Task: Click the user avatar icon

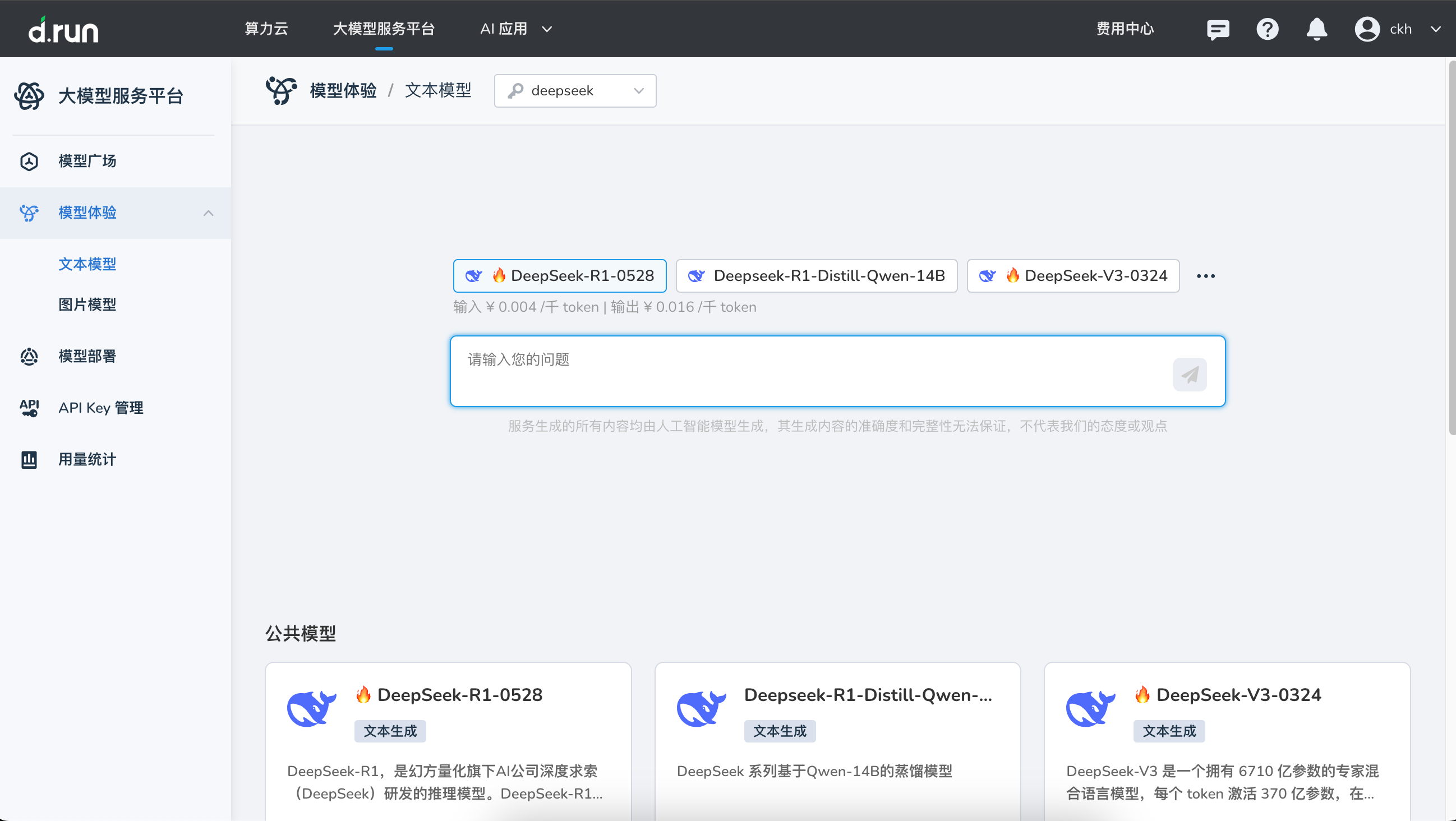Action: (x=1367, y=29)
